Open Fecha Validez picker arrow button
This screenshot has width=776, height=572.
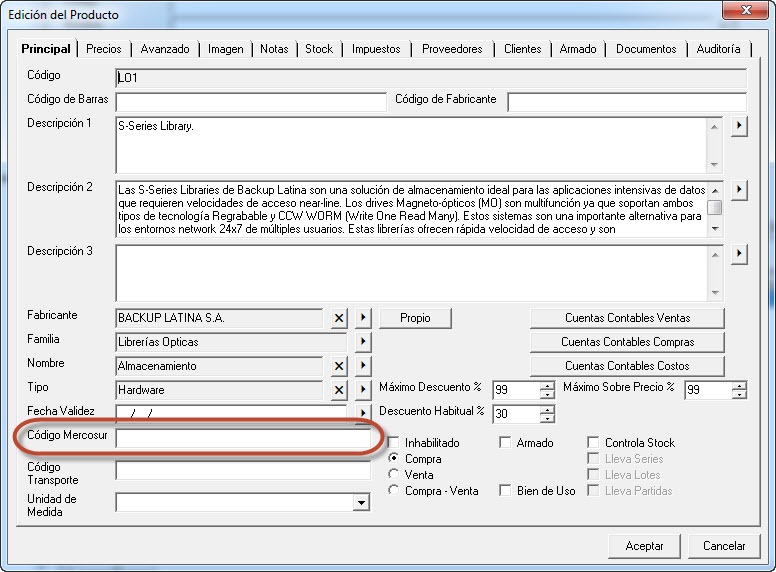[363, 412]
